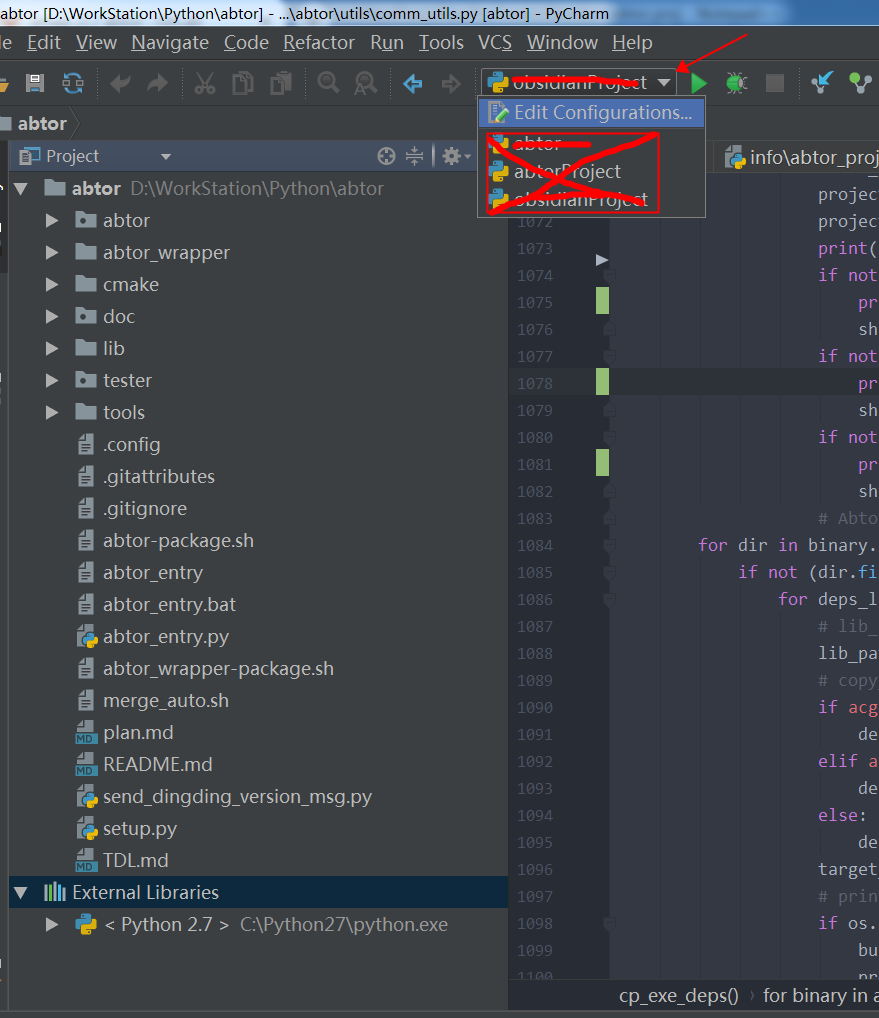
Task: Open the Tools menu
Action: (441, 43)
